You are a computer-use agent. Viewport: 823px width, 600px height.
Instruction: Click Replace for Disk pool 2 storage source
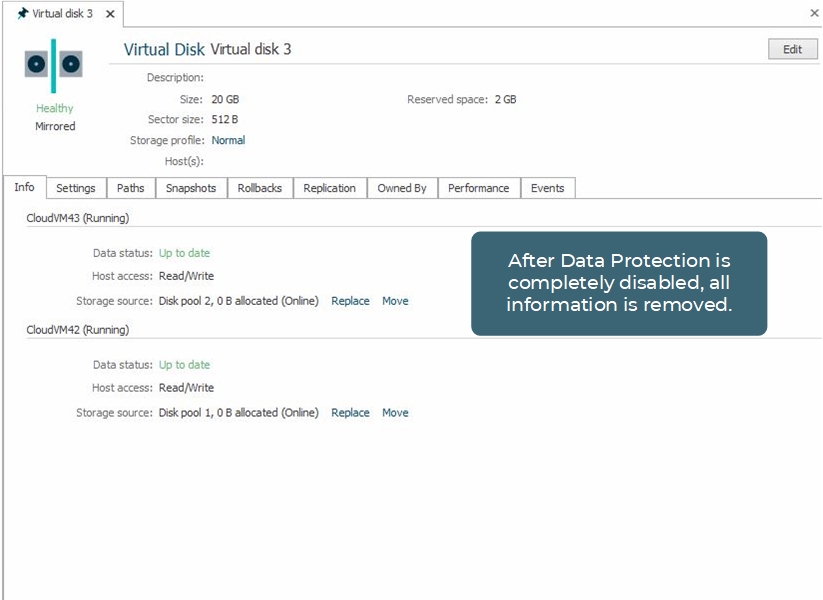[x=350, y=301]
